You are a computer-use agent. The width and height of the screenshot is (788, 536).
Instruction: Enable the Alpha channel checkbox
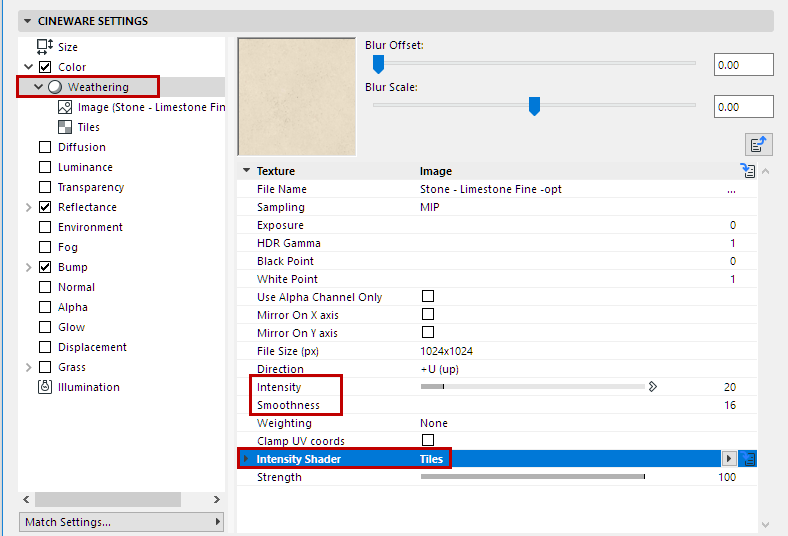(x=45, y=307)
